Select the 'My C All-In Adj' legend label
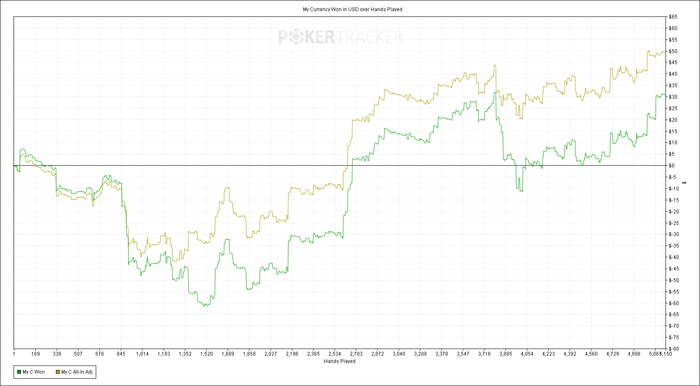The height and width of the screenshot is (386, 700). [x=77, y=371]
